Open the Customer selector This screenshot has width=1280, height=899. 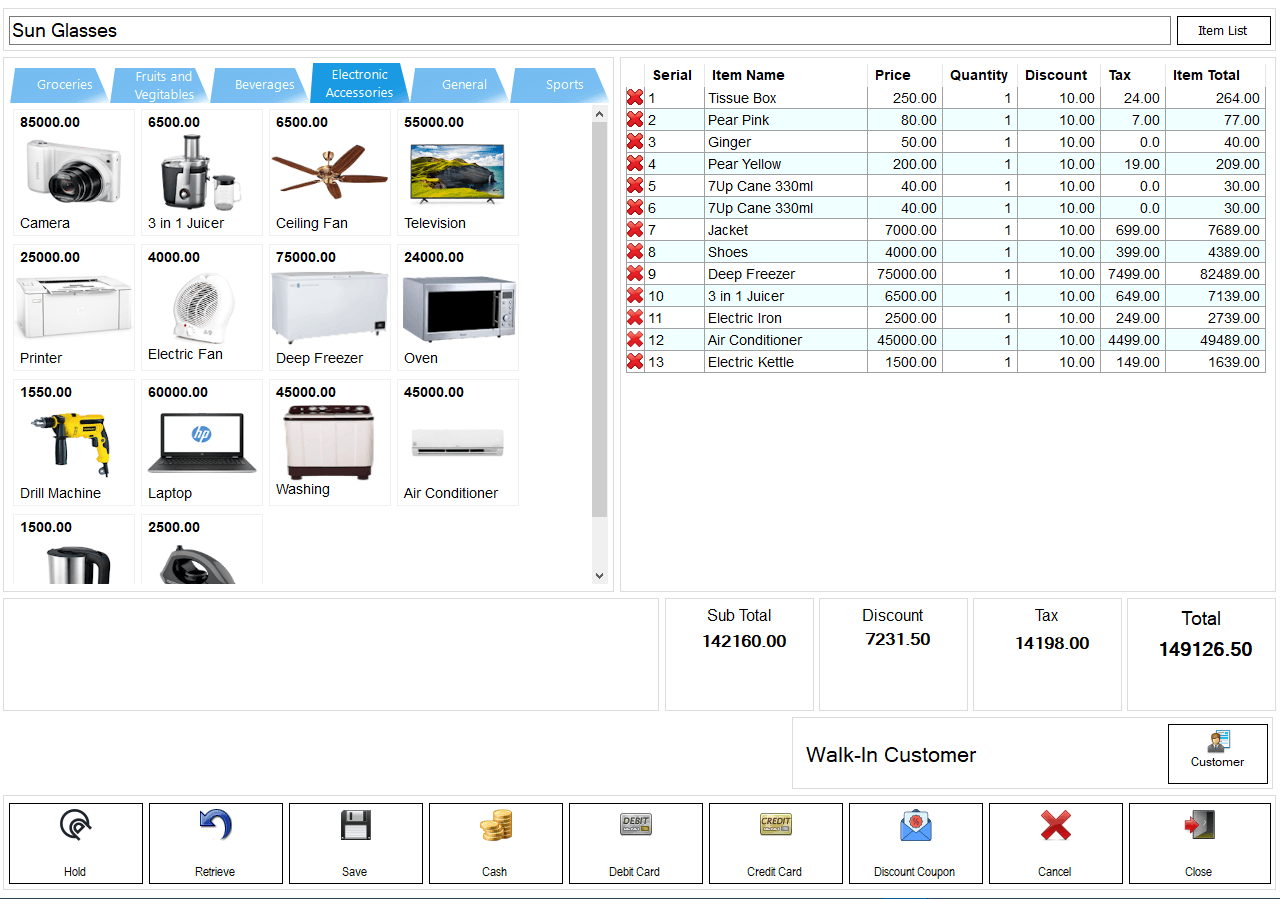point(1217,754)
